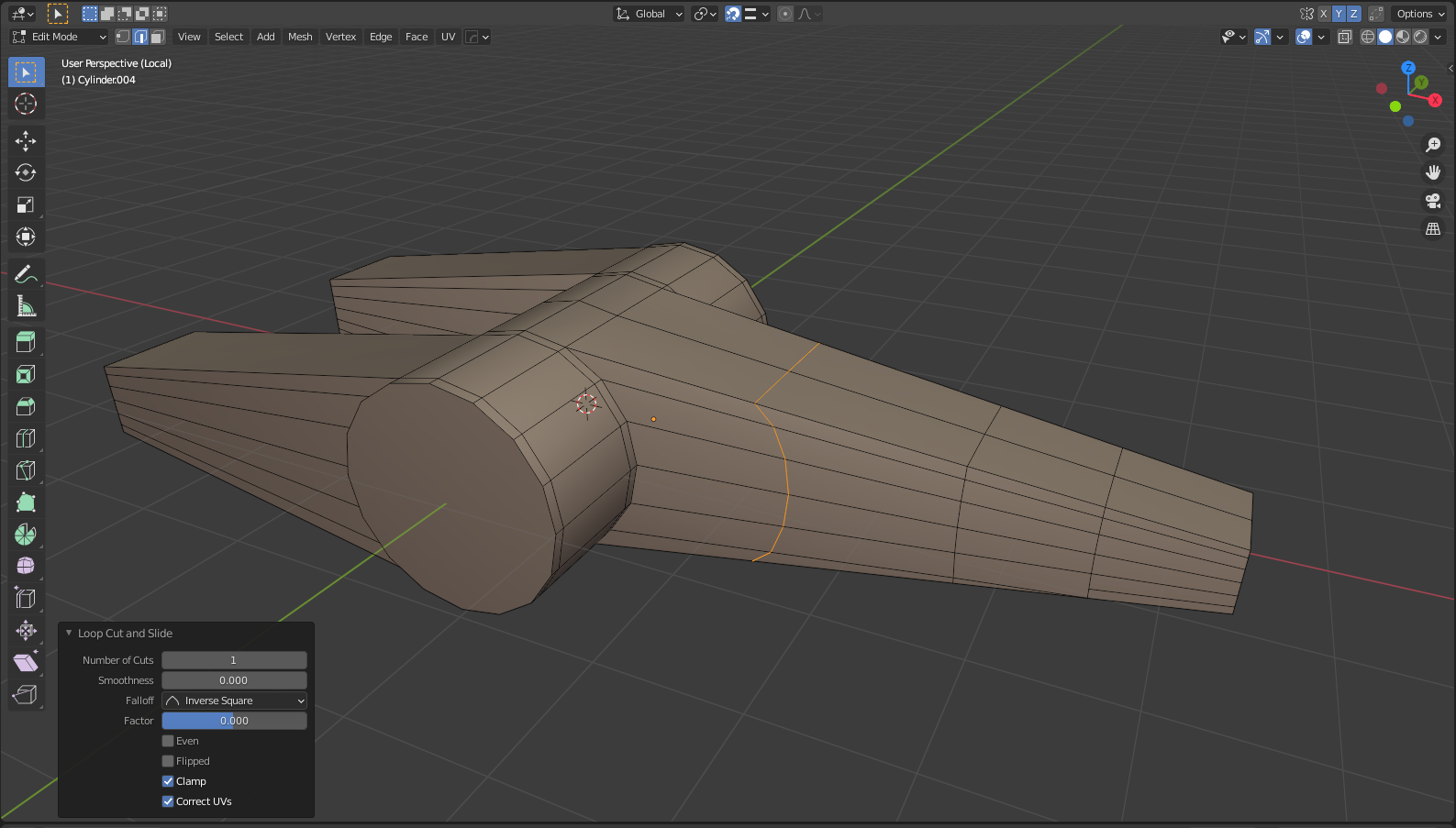The height and width of the screenshot is (828, 1456).
Task: Choose the Shrink/Fatten tool
Action: (x=26, y=631)
